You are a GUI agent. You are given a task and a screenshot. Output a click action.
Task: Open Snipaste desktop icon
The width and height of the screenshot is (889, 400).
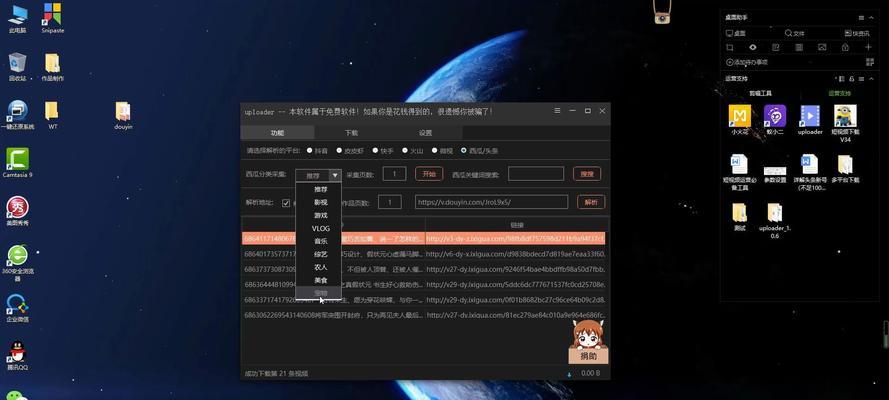tap(52, 19)
